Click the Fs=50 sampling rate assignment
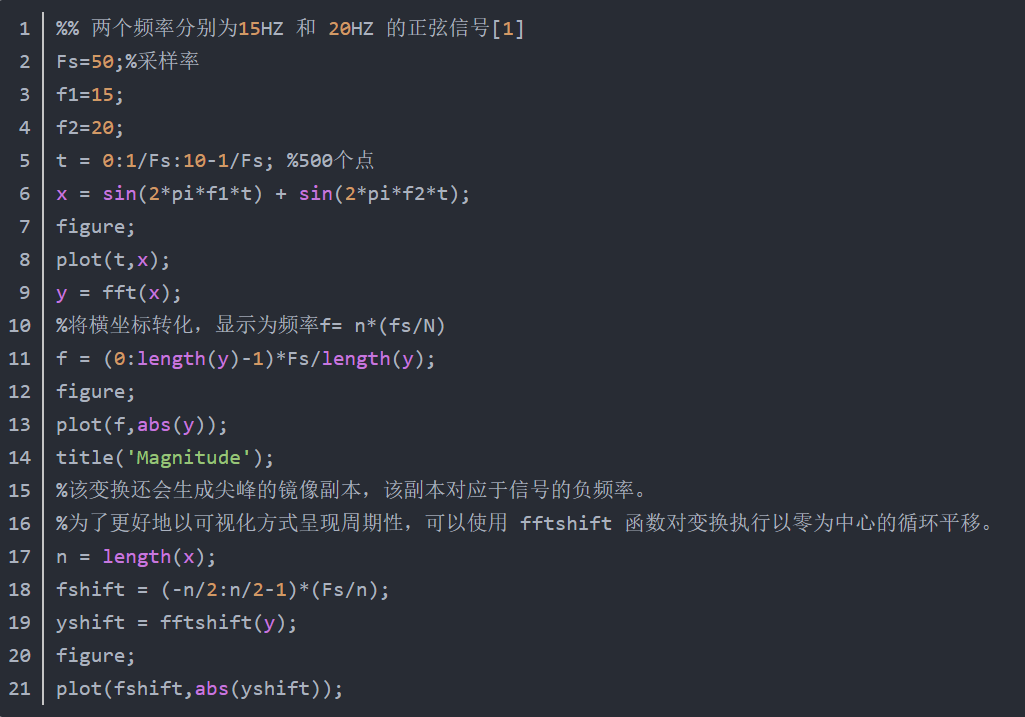Screen dimensions: 1025x717 [85, 62]
